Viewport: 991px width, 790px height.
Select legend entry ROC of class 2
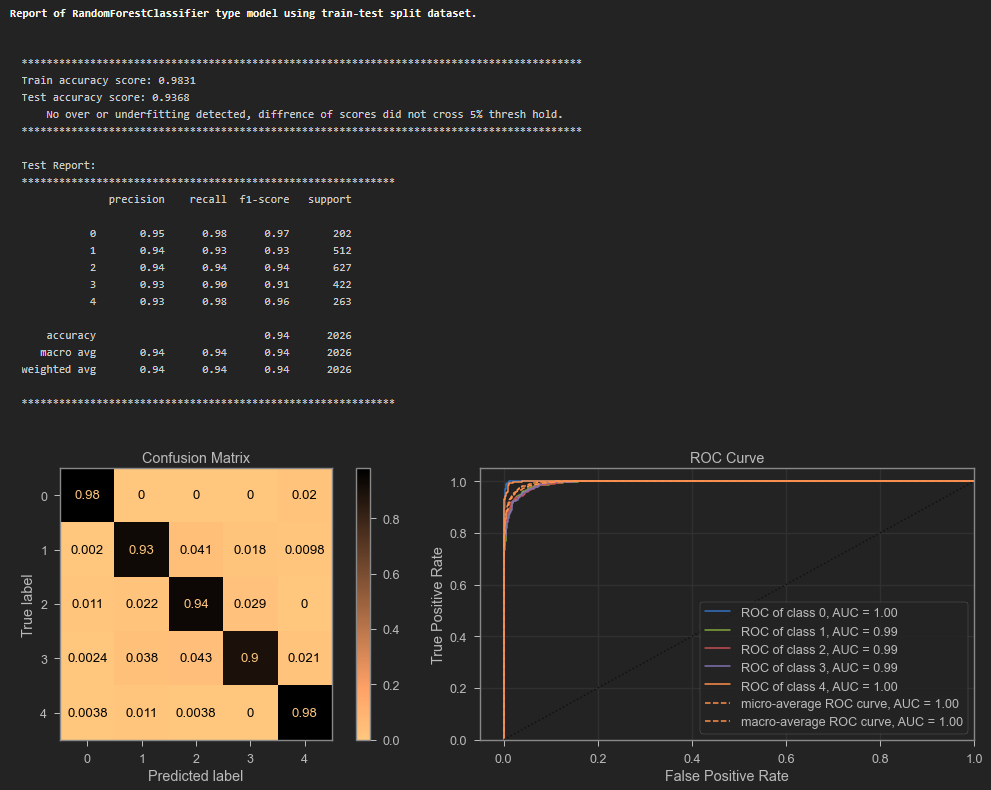pos(818,649)
